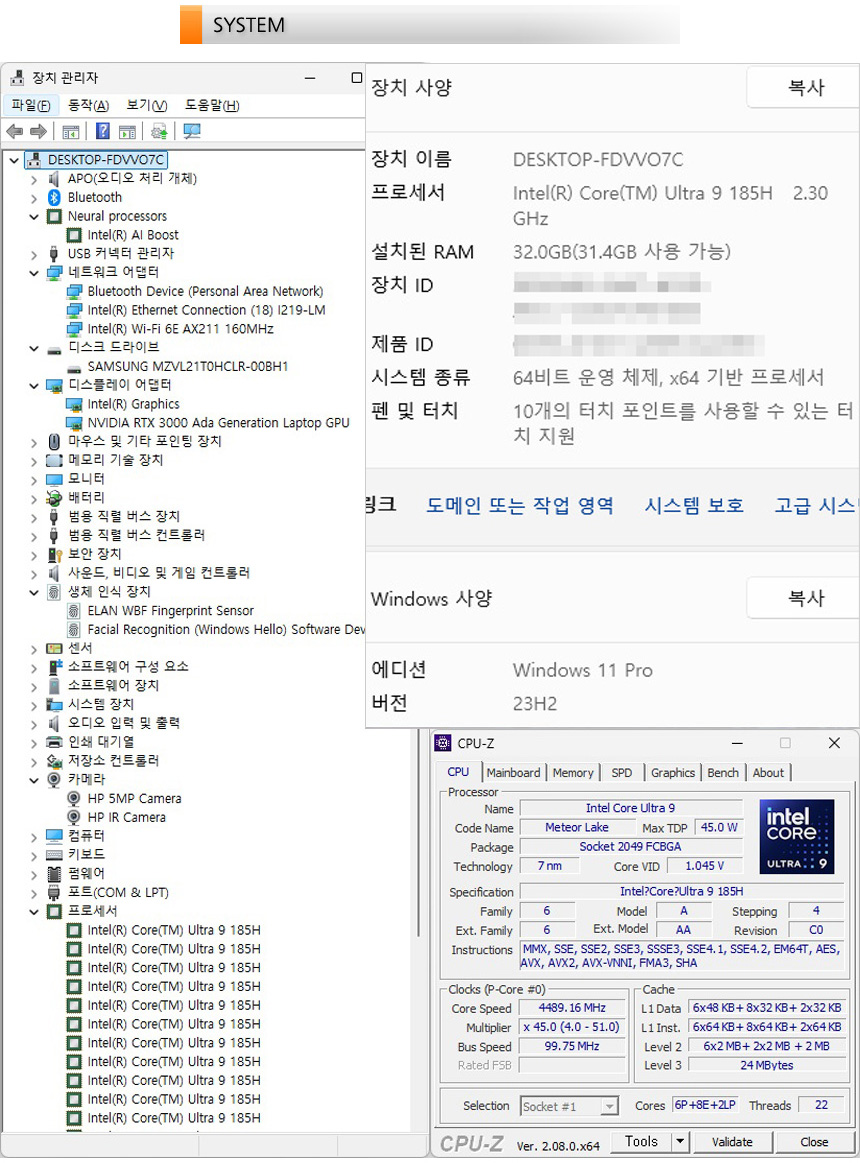
Task: Switch to the Memory tab in CPU-Z
Action: click(573, 772)
